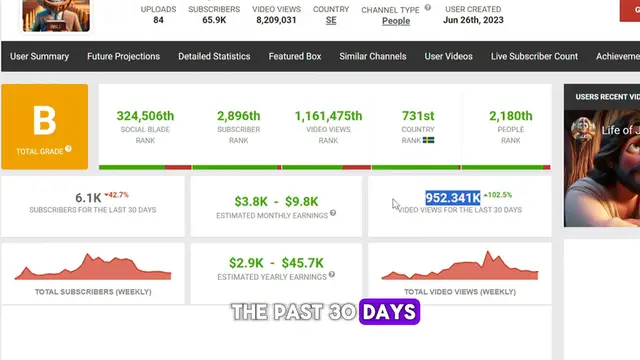Click the 731st country rank
Viewport: 640px width, 360px height.
(418, 116)
